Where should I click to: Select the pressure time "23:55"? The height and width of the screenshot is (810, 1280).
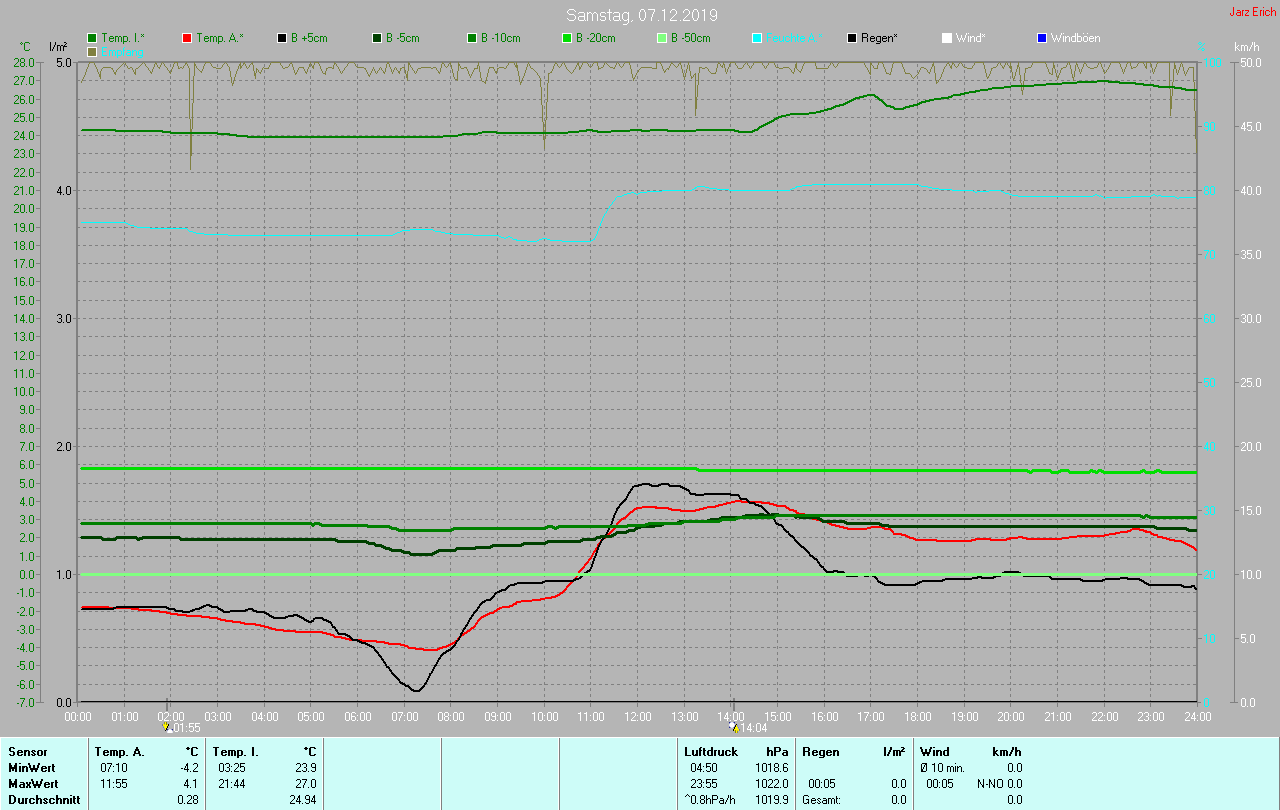point(704,784)
